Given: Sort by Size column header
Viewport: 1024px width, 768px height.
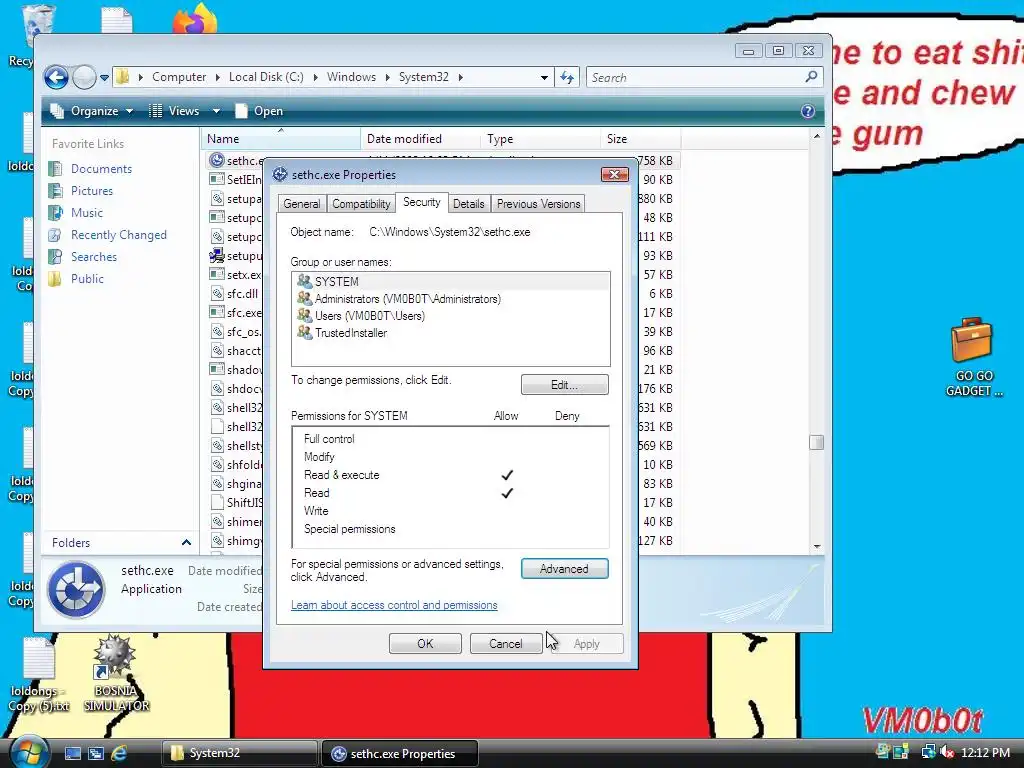Looking at the screenshot, I should coord(641,138).
